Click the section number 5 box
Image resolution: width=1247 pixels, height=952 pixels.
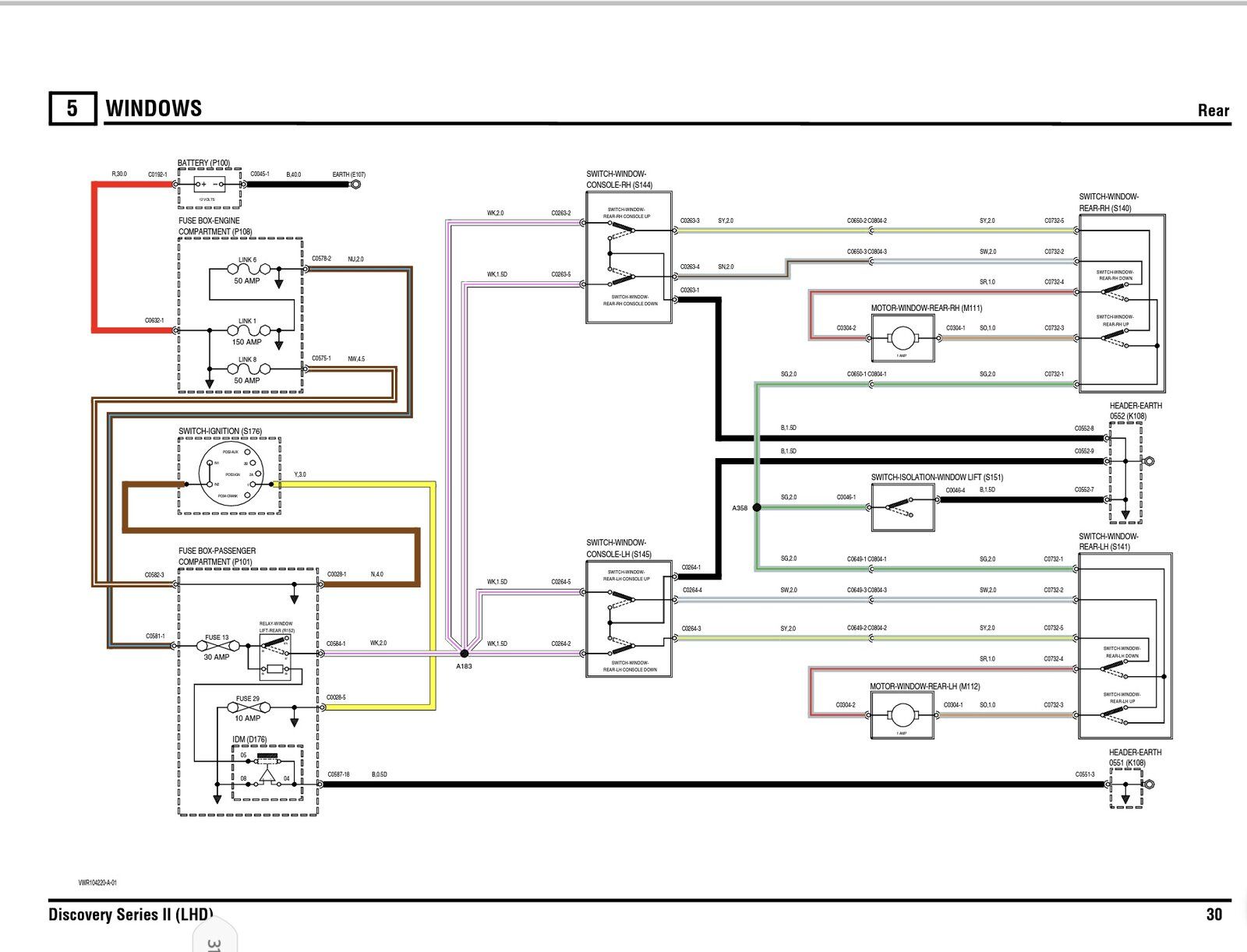[72, 108]
